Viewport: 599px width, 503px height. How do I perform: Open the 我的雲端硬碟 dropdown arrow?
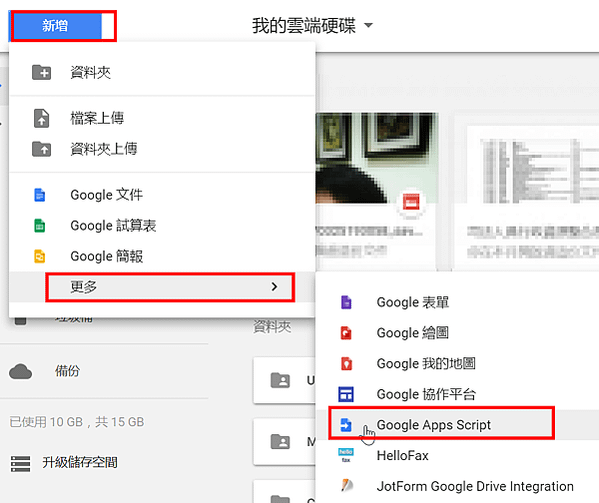click(x=368, y=26)
